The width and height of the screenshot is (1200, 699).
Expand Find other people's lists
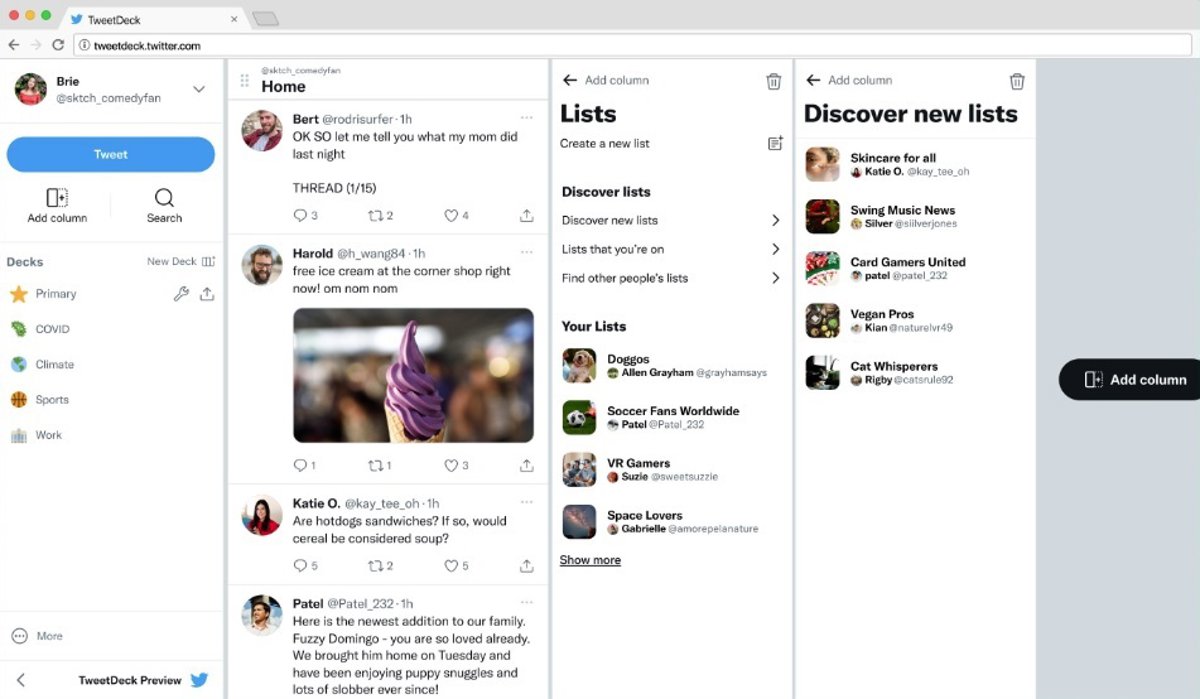775,278
